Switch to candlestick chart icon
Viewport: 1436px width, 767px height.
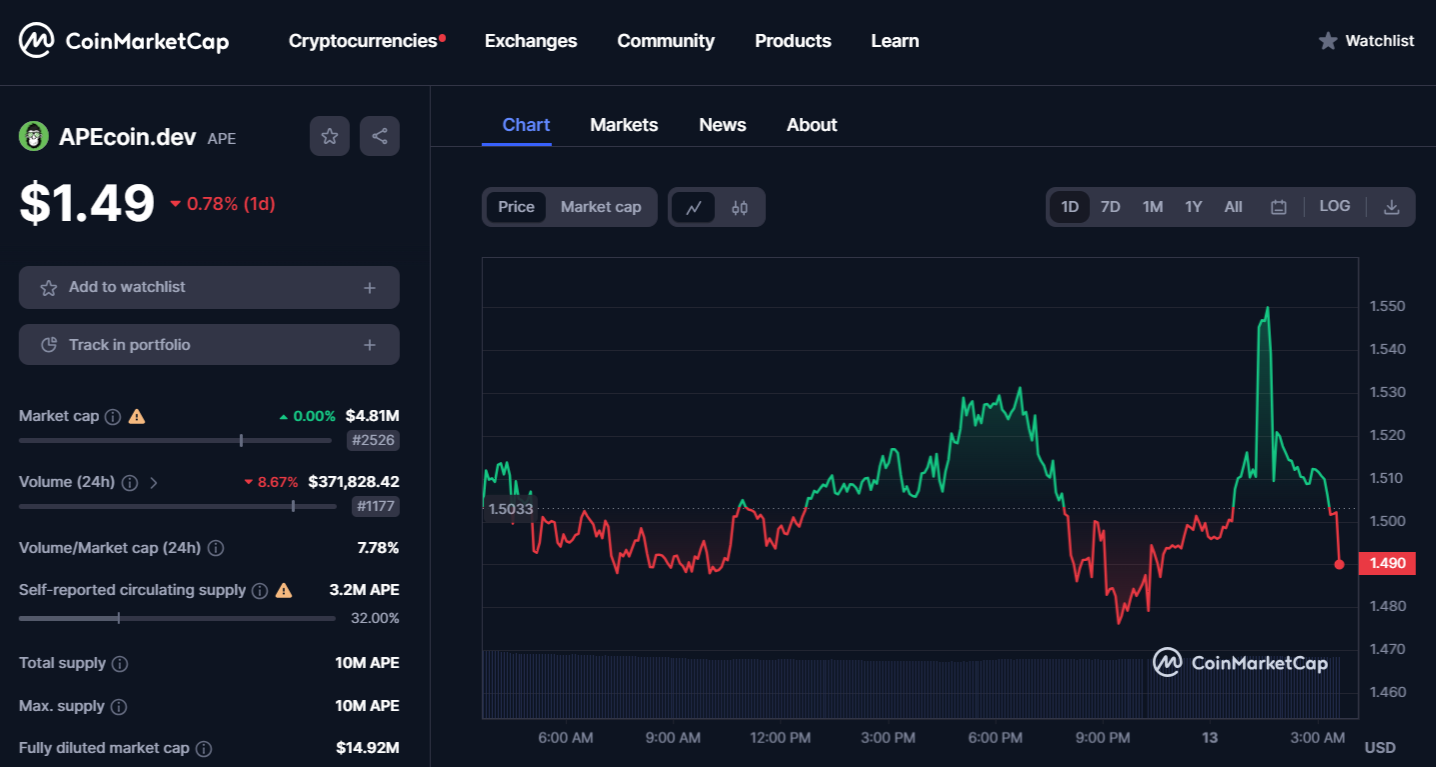pos(740,207)
